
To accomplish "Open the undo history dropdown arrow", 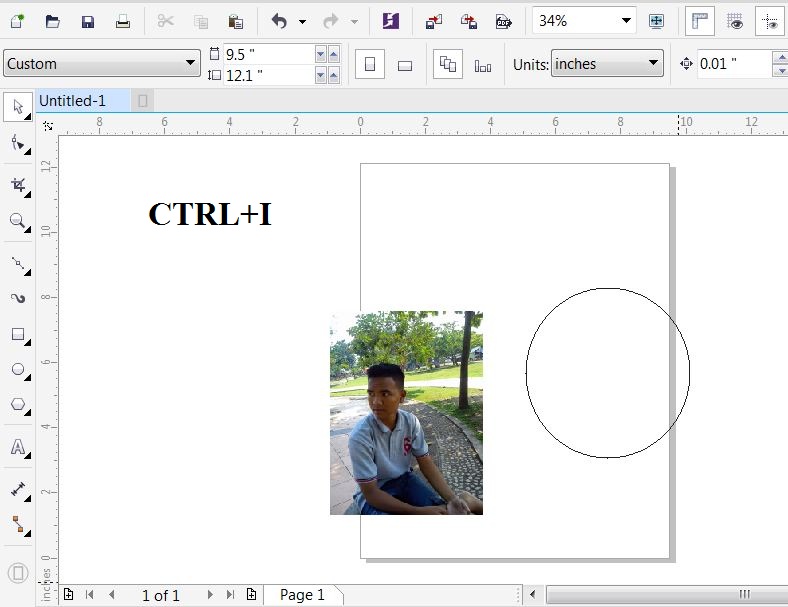I will [x=302, y=22].
